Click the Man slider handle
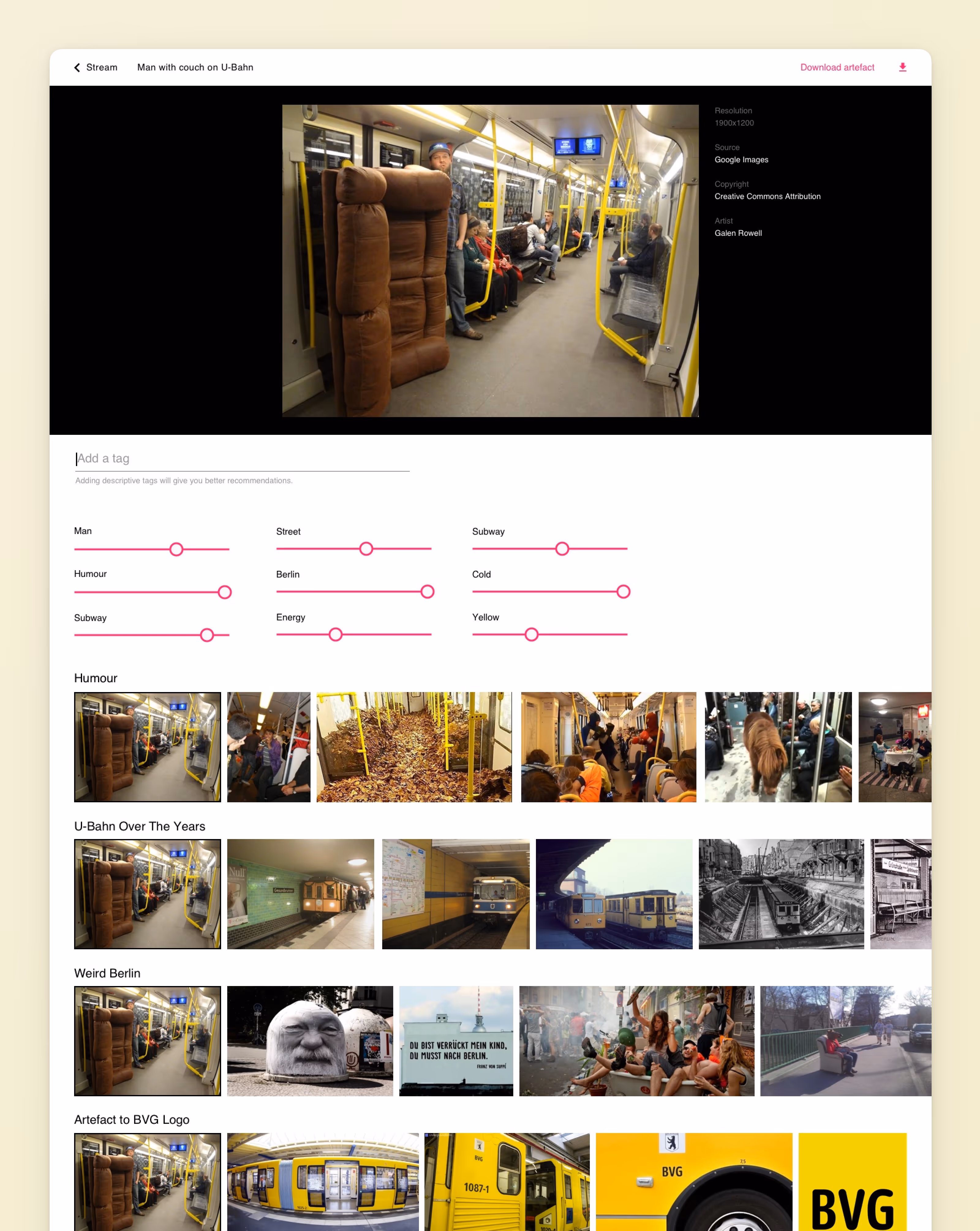Viewport: 980px width, 1231px height. click(x=176, y=549)
